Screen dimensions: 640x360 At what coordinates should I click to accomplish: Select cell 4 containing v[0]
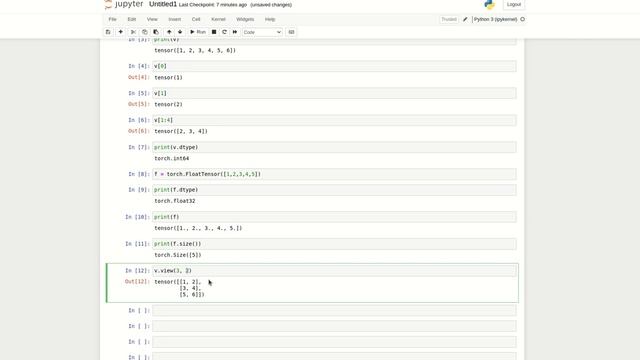(334, 66)
